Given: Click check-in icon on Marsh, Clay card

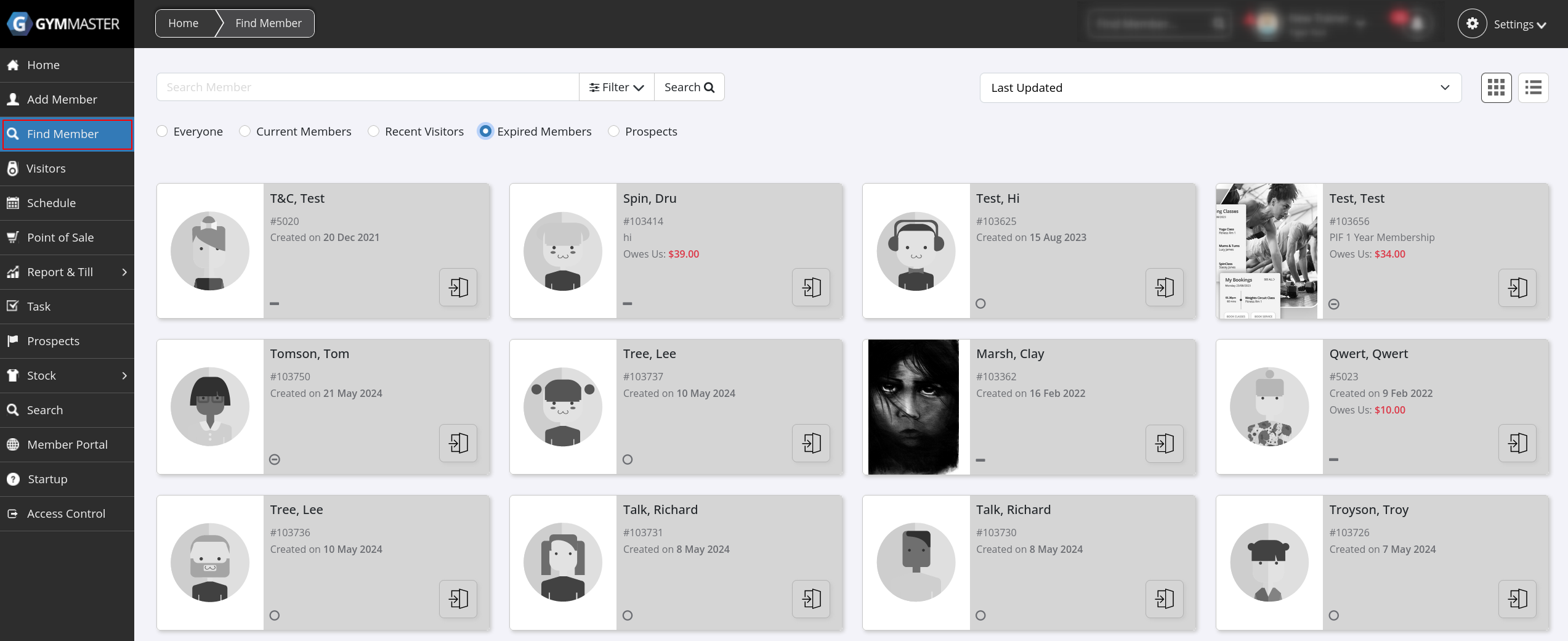Looking at the screenshot, I should (x=1164, y=443).
